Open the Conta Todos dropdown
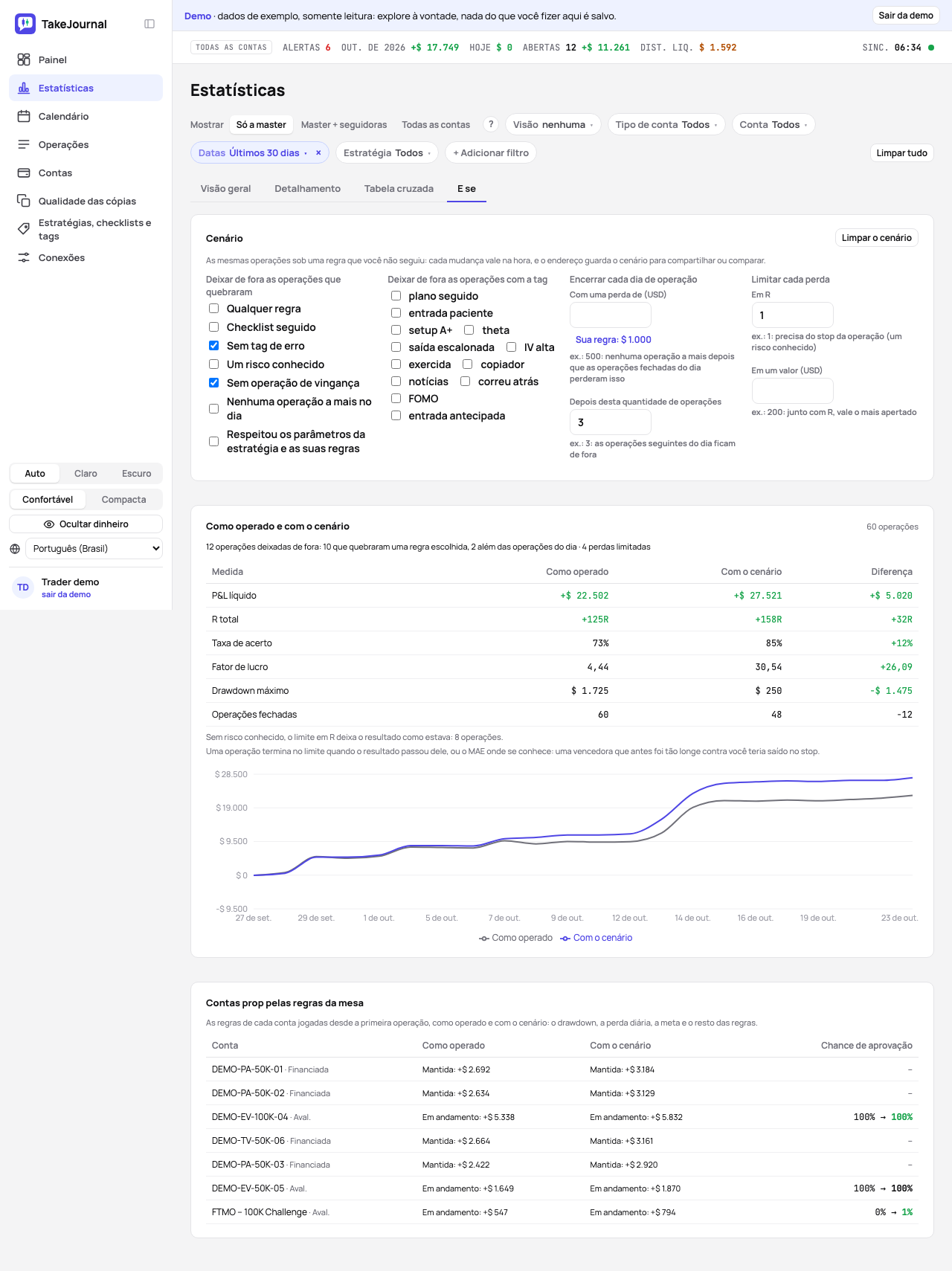The image size is (952, 1271). [773, 124]
